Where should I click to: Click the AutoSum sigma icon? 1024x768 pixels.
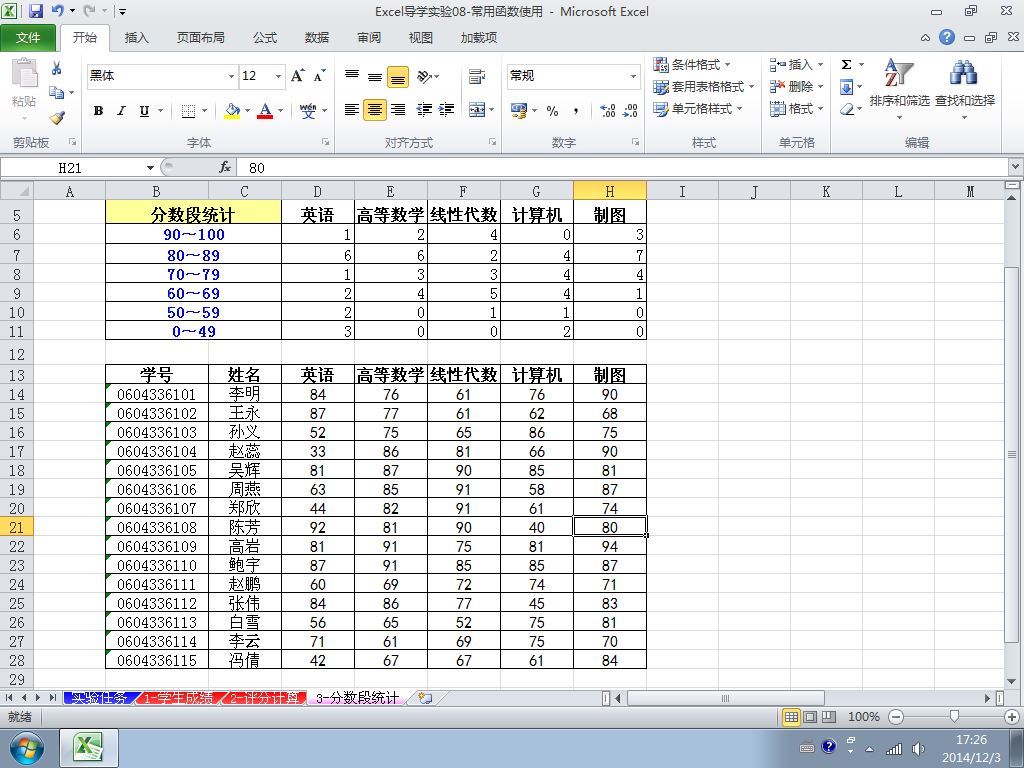846,65
